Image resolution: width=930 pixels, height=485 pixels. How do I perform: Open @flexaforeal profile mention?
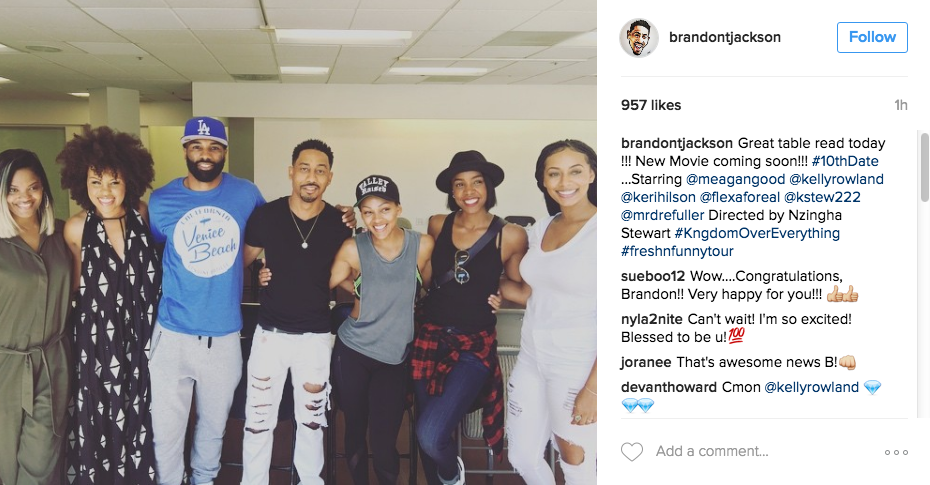(740, 197)
